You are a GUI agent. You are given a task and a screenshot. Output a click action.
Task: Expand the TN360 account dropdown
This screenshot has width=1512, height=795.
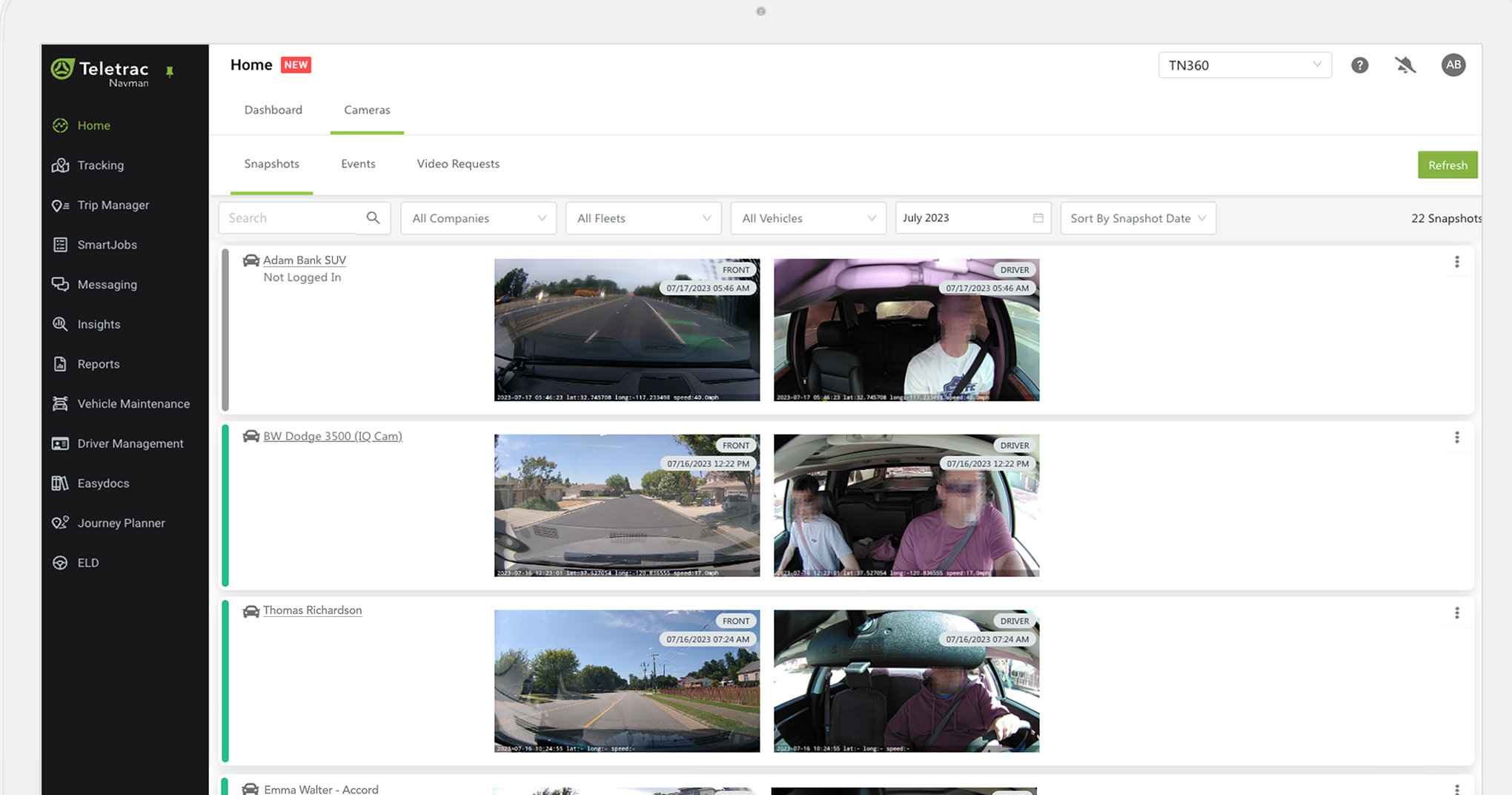point(1244,65)
